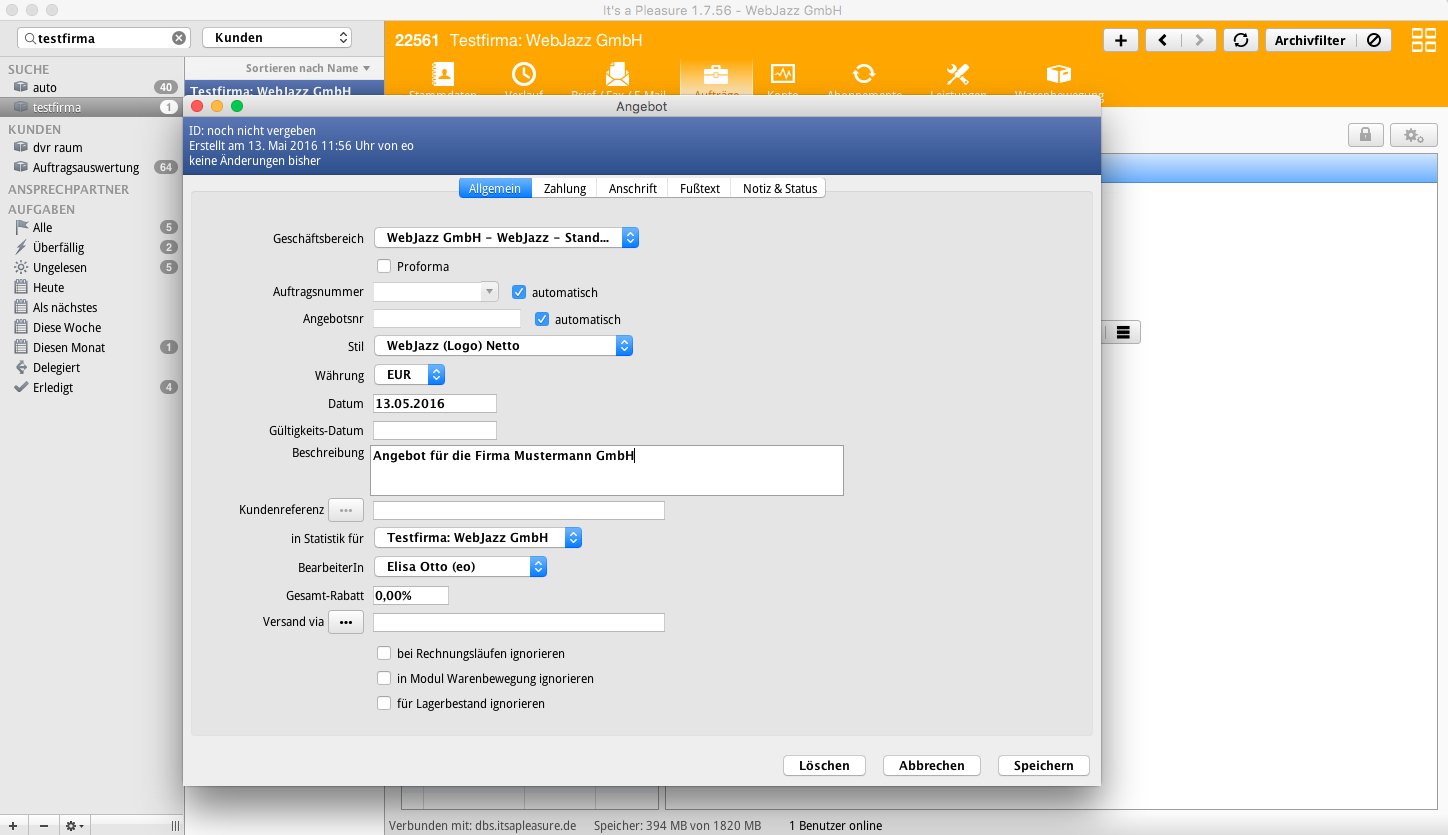The height and width of the screenshot is (835, 1448).
Task: Click the Versand via ellipsis button
Action: coord(346,622)
